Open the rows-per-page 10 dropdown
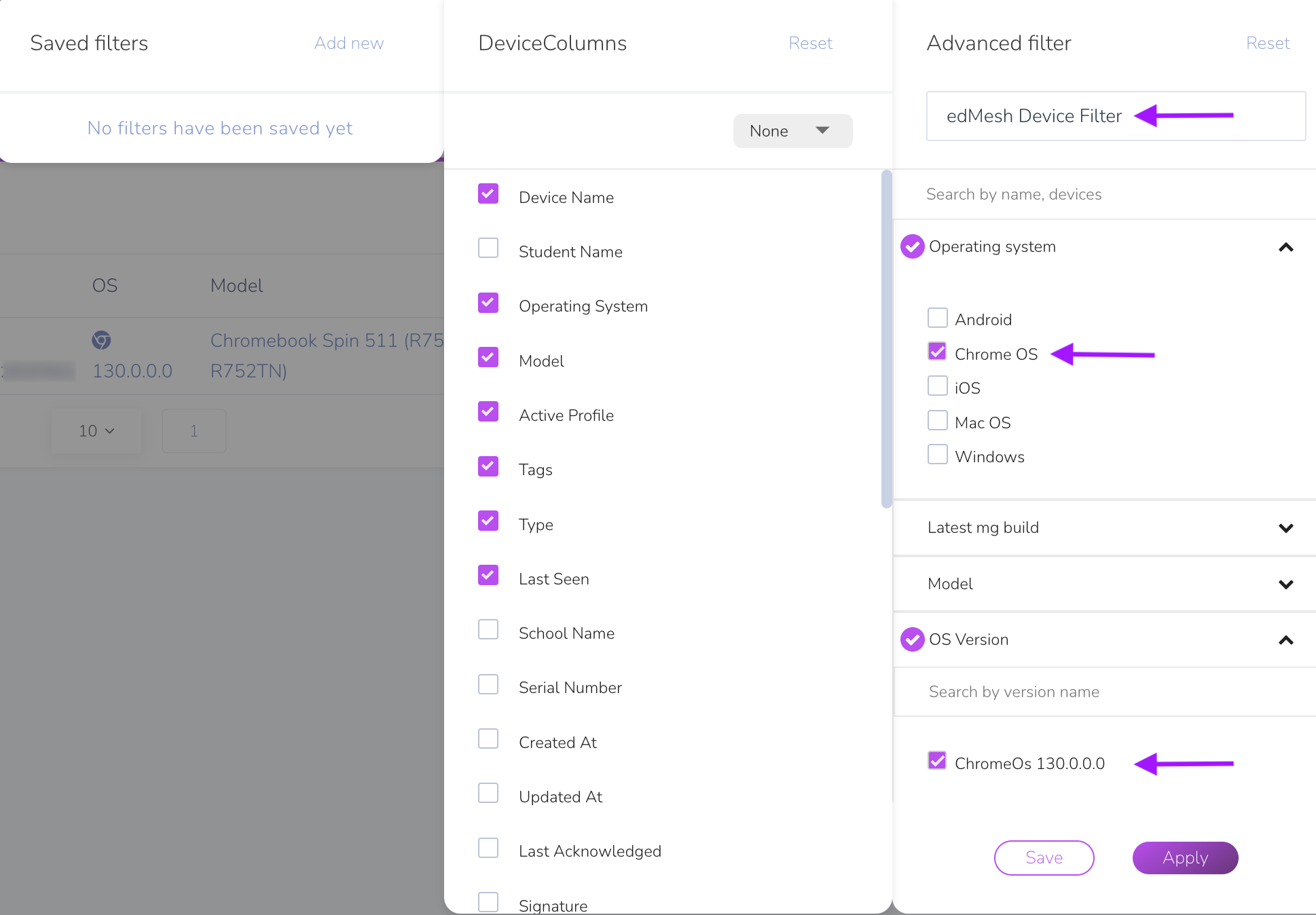Screen dimensions: 1316x915 coord(96,431)
